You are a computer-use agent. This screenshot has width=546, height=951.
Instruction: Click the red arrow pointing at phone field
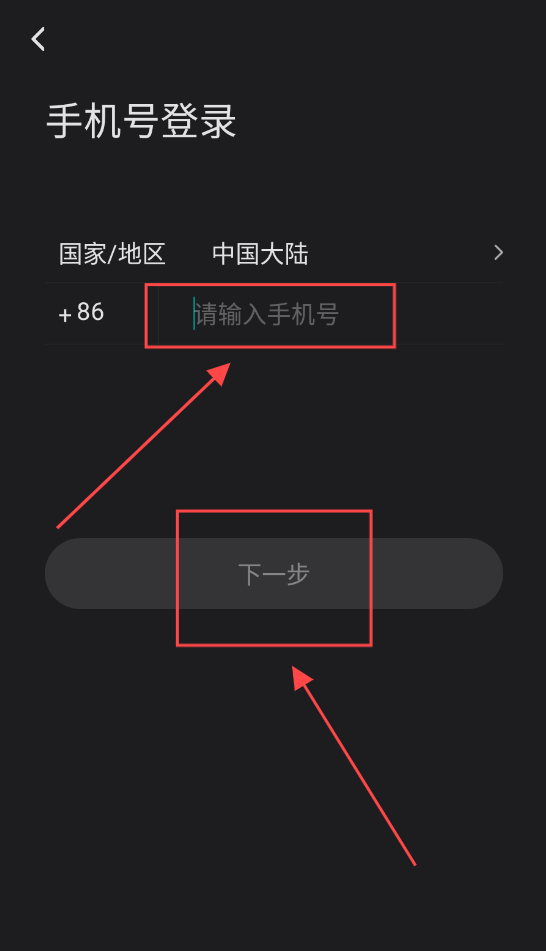[x=144, y=446]
